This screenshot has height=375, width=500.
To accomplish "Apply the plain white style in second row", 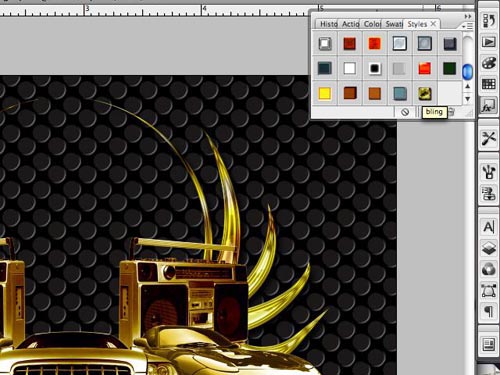I will 350,68.
